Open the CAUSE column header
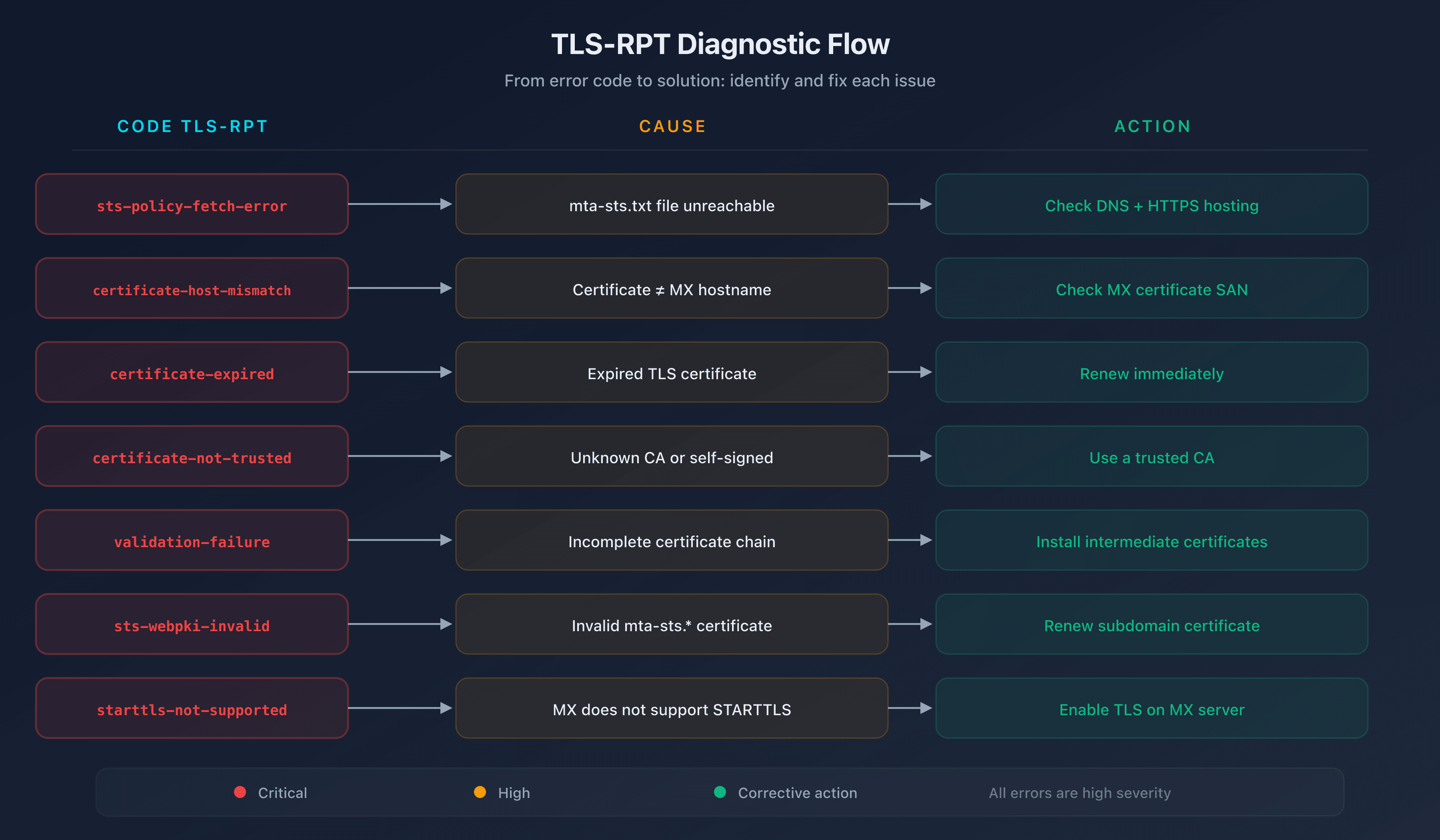 (672, 126)
